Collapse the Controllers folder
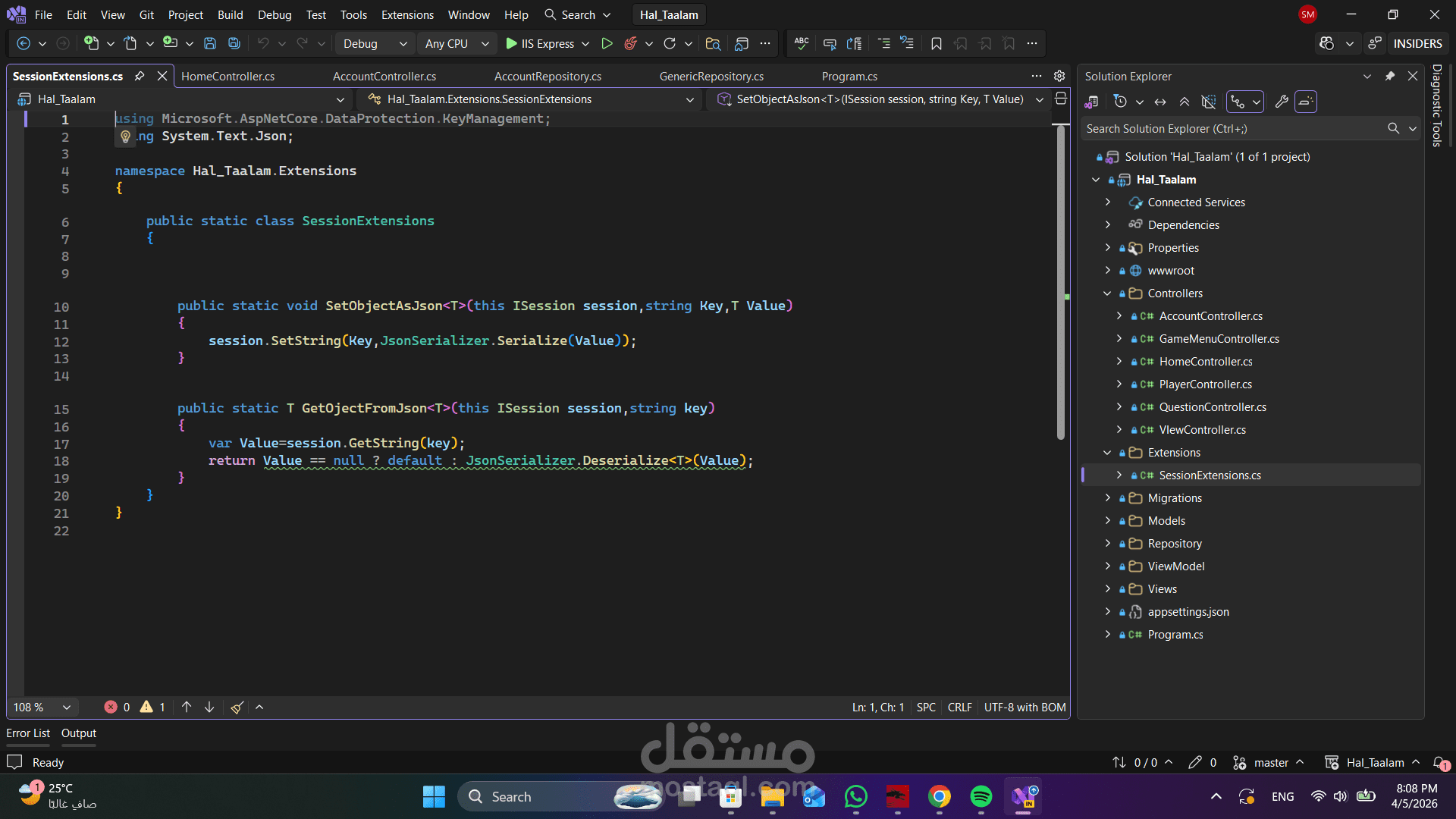The height and width of the screenshot is (819, 1456). coord(1108,293)
